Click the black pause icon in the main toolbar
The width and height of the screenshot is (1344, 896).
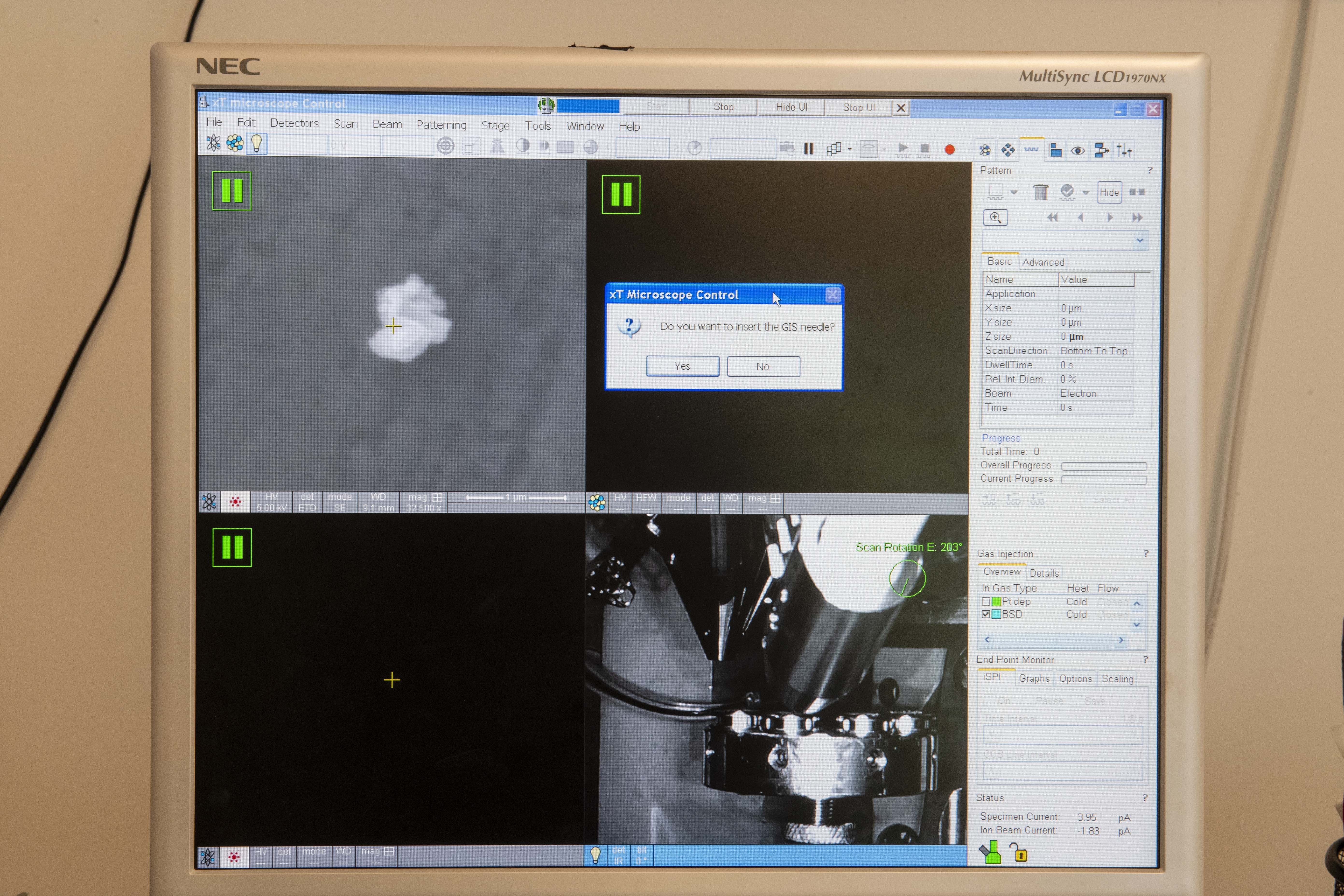tap(809, 149)
